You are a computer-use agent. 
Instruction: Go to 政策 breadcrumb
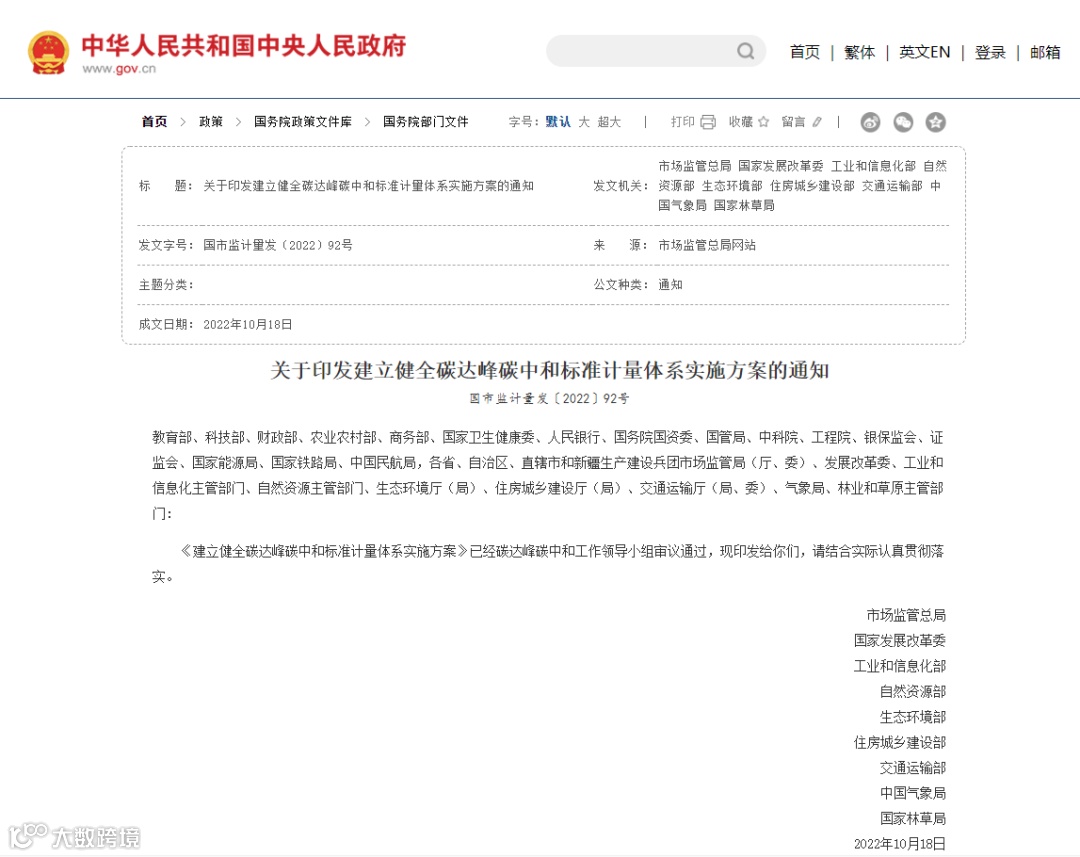pyautogui.click(x=211, y=122)
